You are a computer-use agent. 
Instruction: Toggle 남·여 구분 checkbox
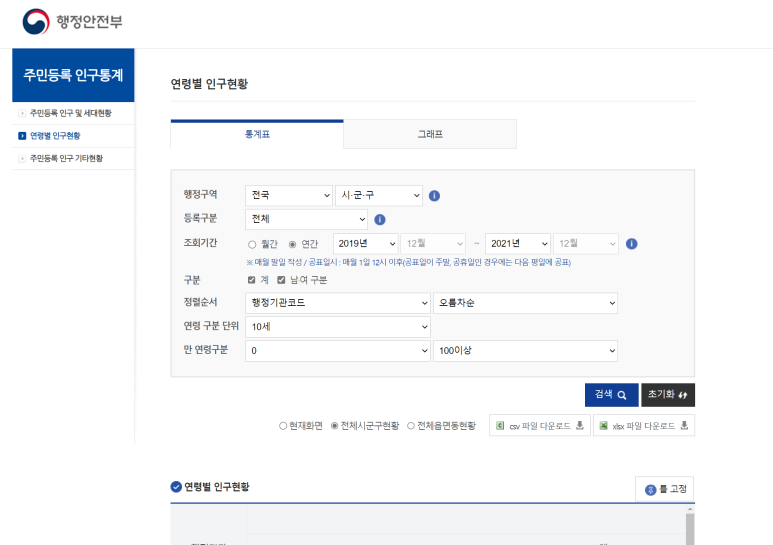click(281, 280)
